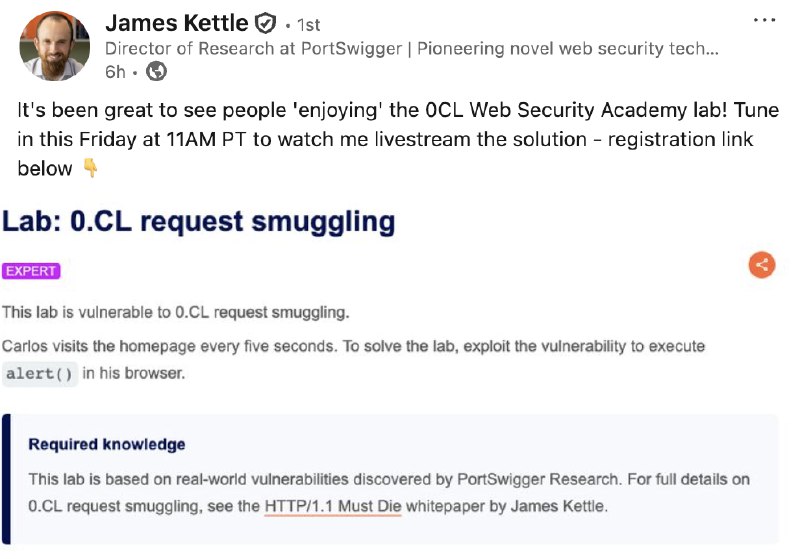Click the Director of Research headline
Viewport: 800px width, 559px height.
point(411,48)
